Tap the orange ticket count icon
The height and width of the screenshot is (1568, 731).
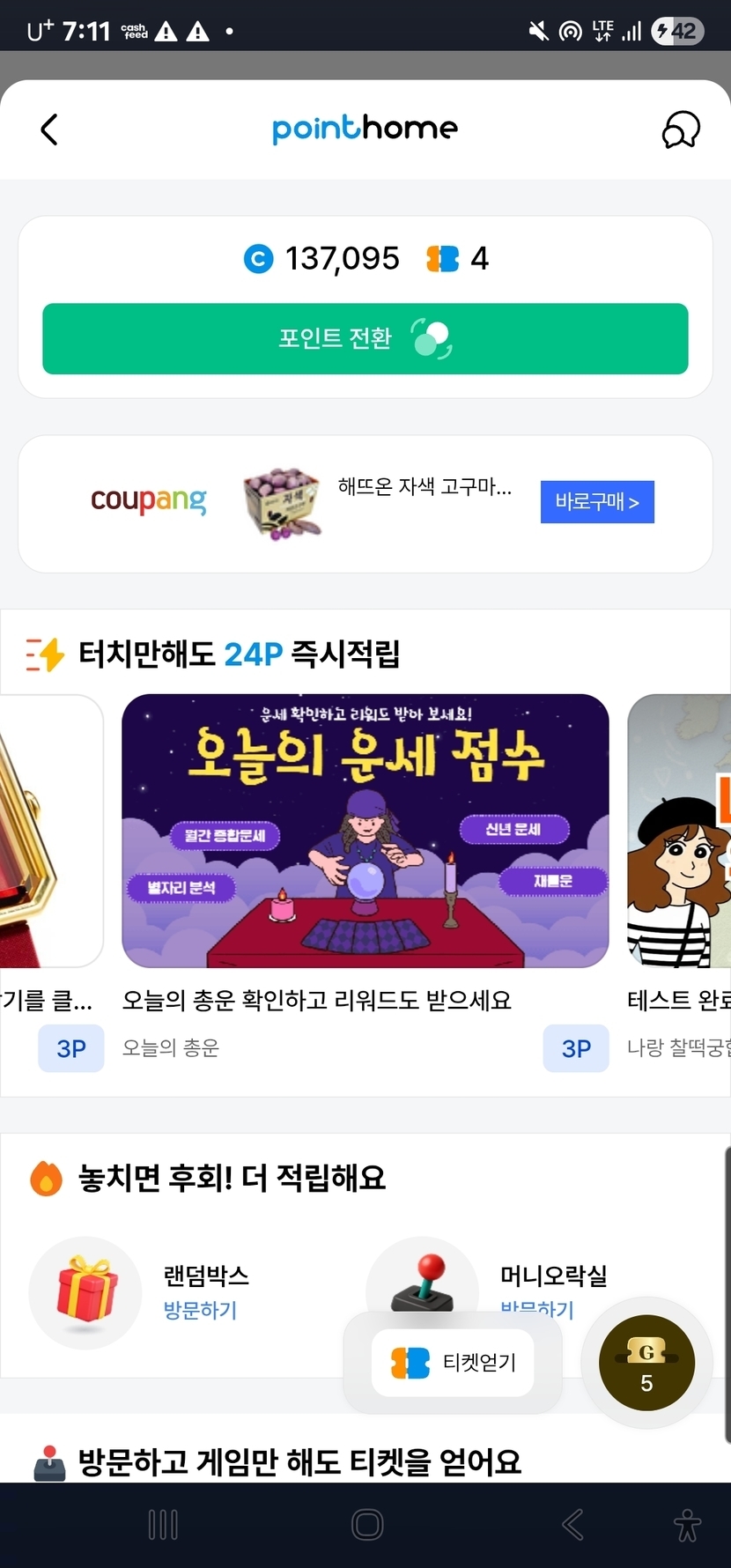point(443,259)
